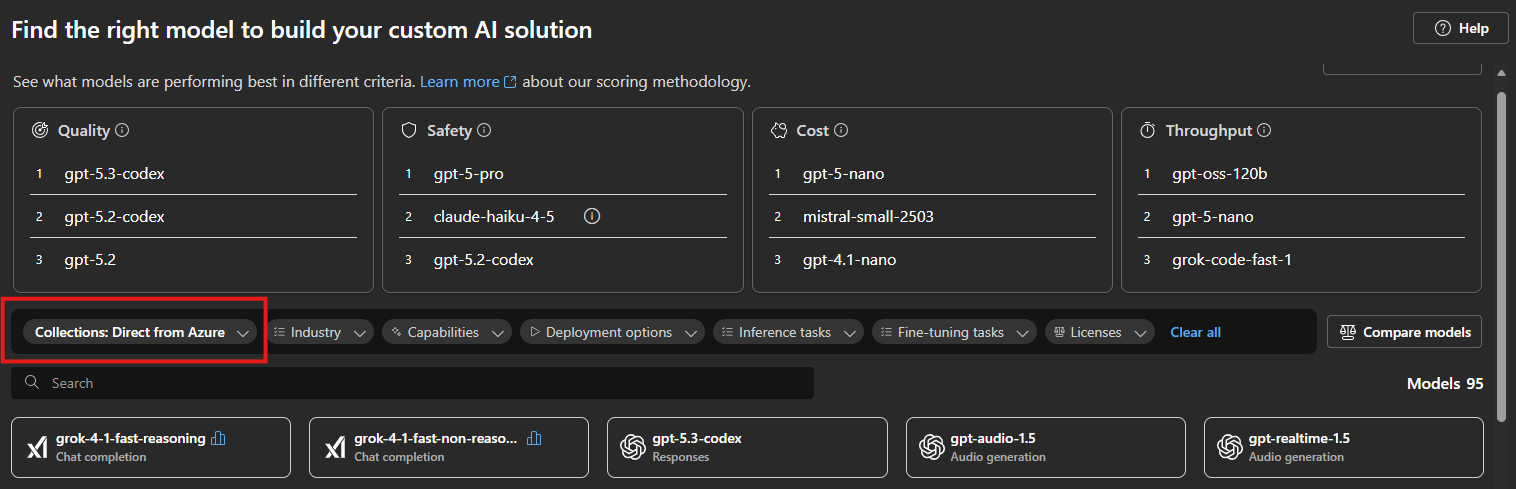Open the Inference tasks filter
Viewport: 1516px width, 489px height.
[788, 332]
